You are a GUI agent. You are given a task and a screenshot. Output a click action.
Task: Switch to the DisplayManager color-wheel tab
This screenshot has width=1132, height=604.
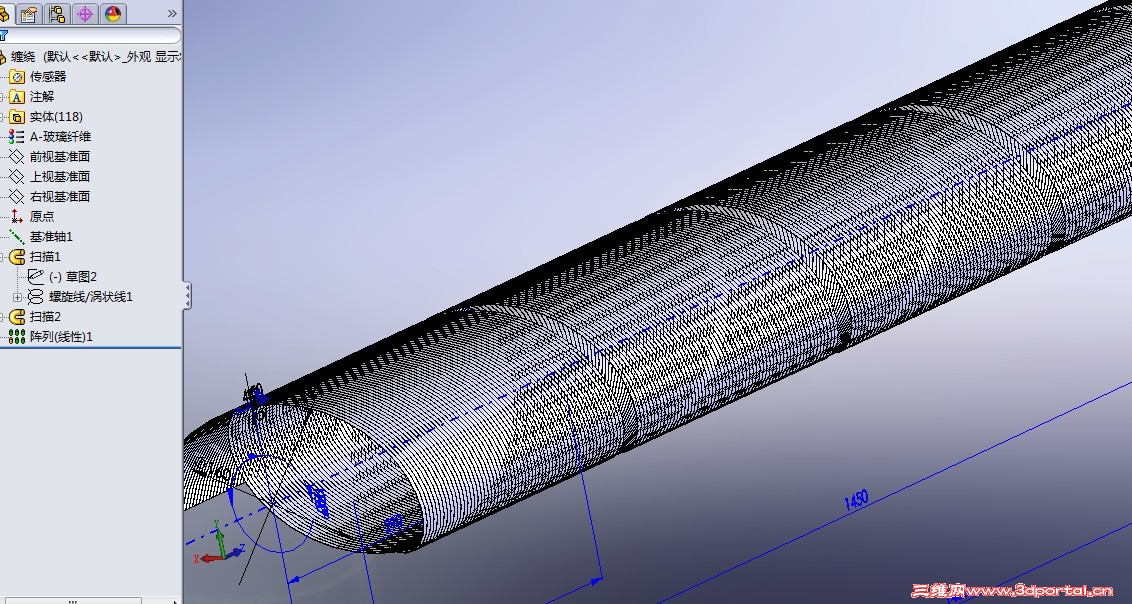113,13
